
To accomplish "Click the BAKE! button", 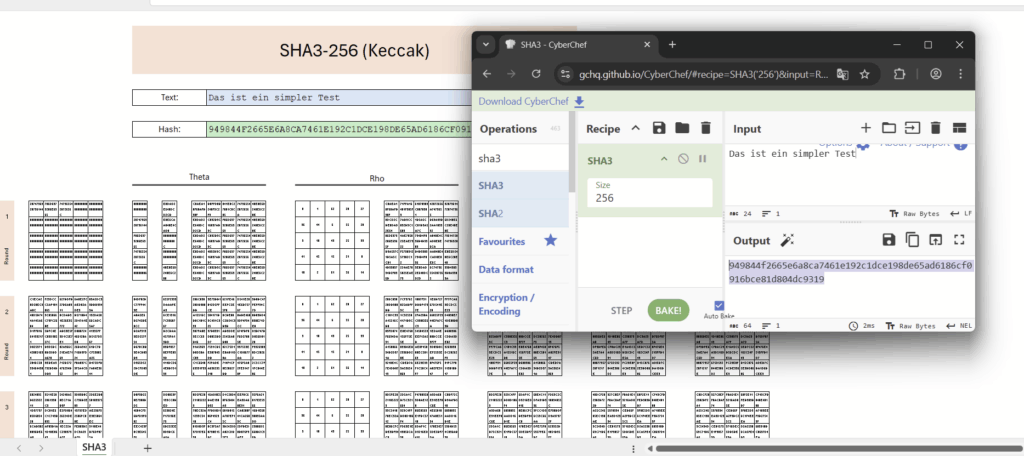I will coord(668,310).
